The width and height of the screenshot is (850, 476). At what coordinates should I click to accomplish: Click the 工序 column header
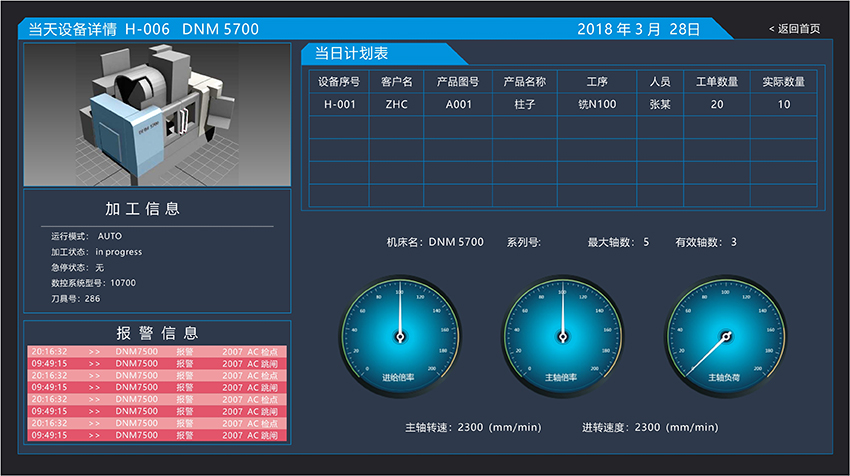597,82
